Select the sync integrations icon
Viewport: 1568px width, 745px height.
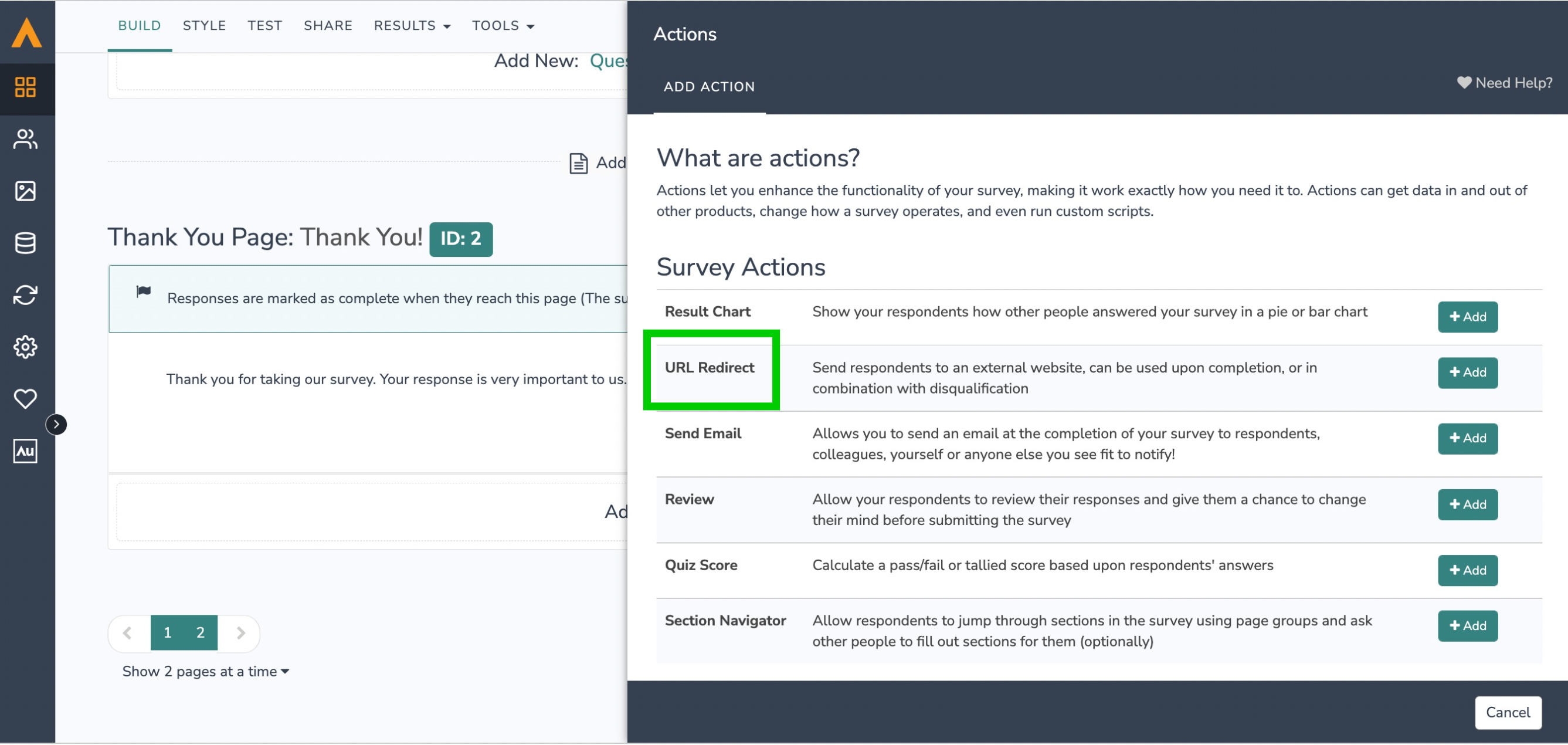coord(26,295)
